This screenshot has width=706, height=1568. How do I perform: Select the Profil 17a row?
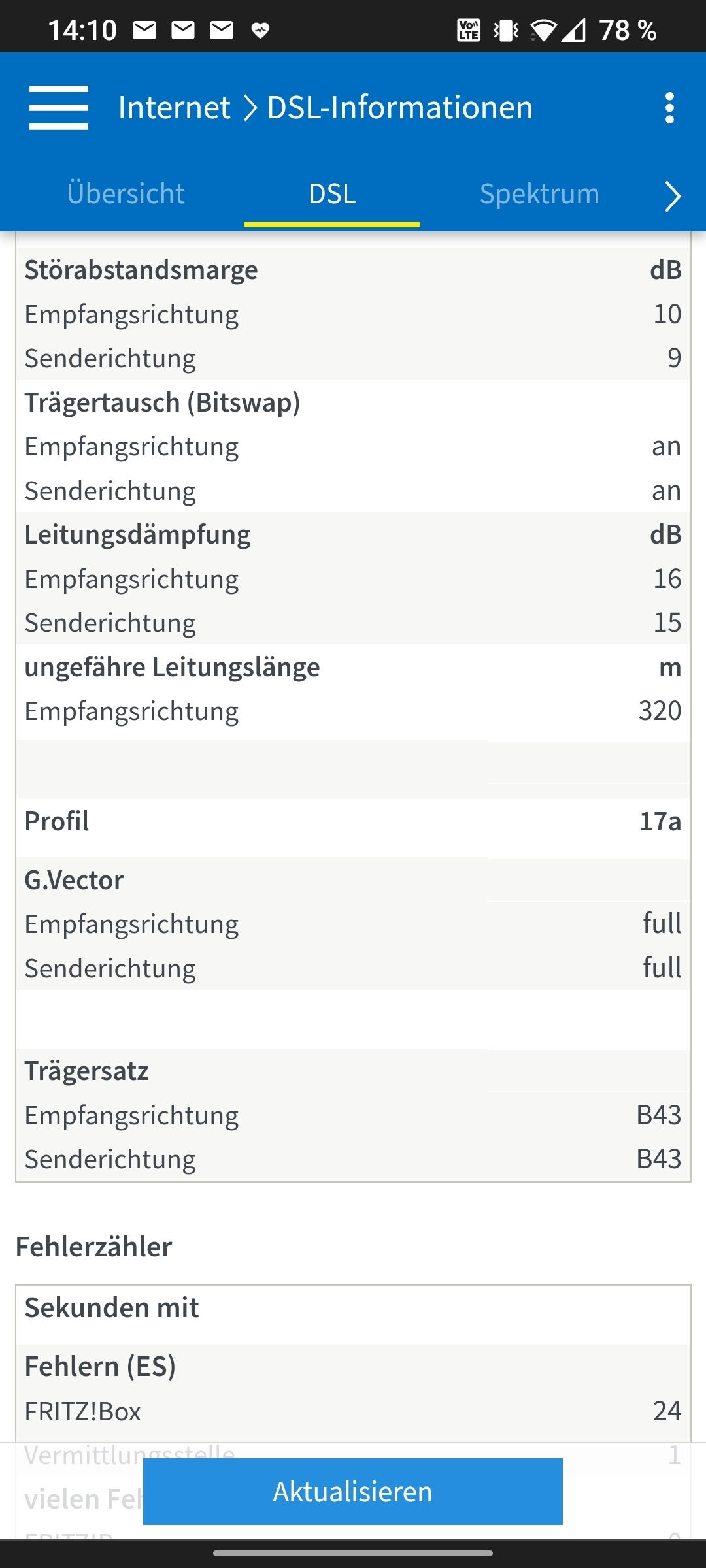[x=353, y=821]
